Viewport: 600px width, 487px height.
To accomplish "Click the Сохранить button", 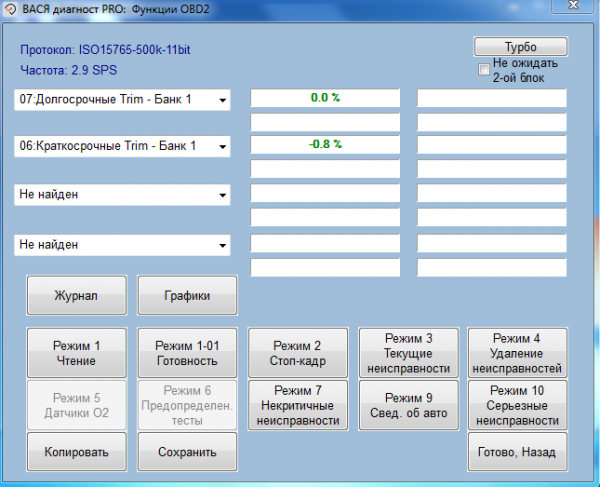I will click(187, 452).
